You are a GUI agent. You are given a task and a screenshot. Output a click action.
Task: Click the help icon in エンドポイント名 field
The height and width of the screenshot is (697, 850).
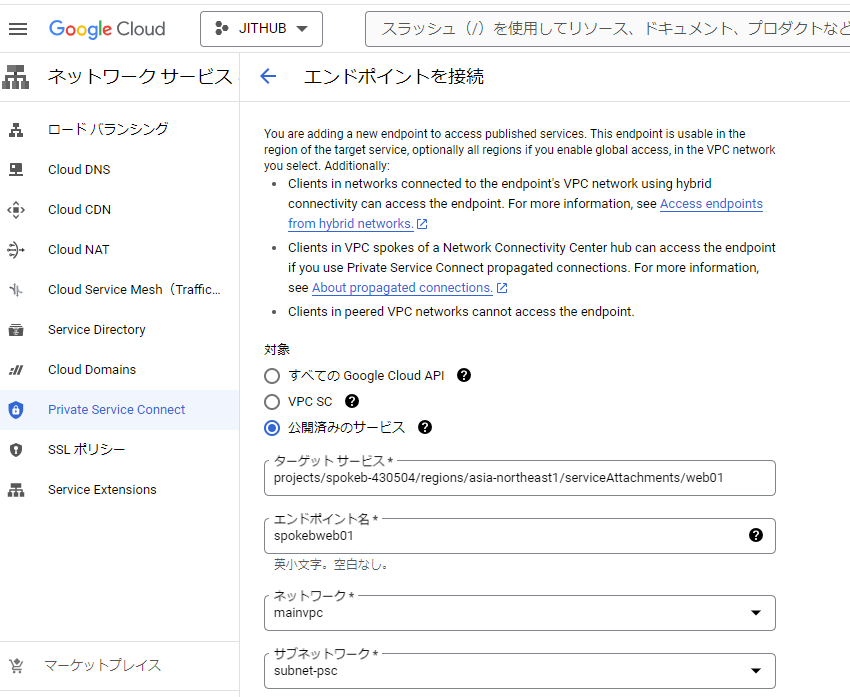click(x=756, y=535)
